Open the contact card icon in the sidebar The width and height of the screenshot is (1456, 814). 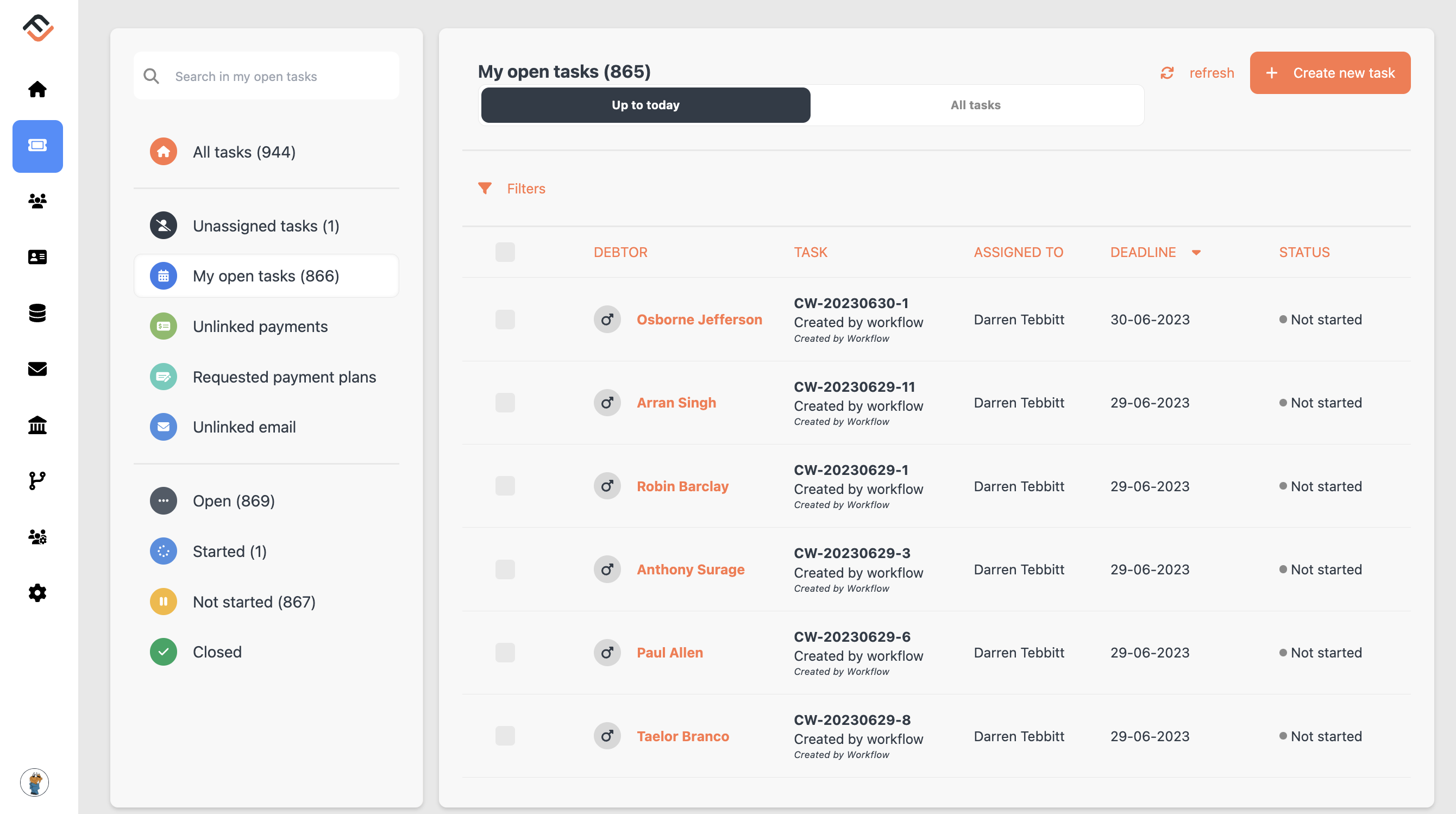click(x=37, y=257)
